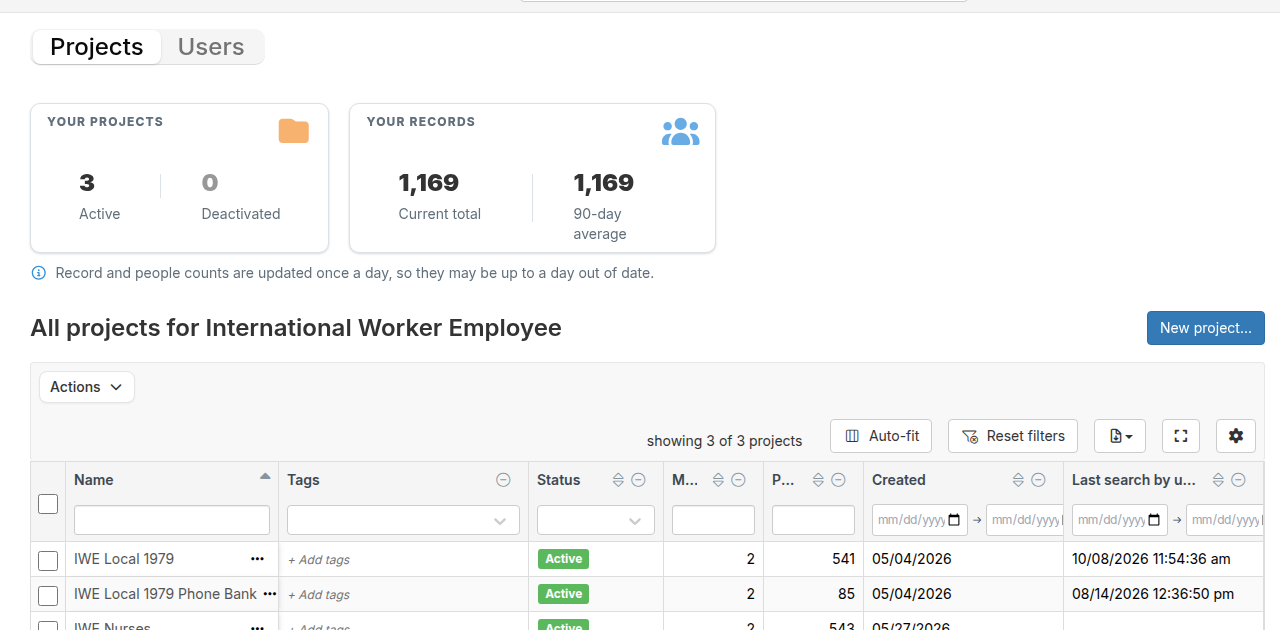Viewport: 1280px width, 630px height.
Task: Hide the Status column
Action: click(638, 480)
